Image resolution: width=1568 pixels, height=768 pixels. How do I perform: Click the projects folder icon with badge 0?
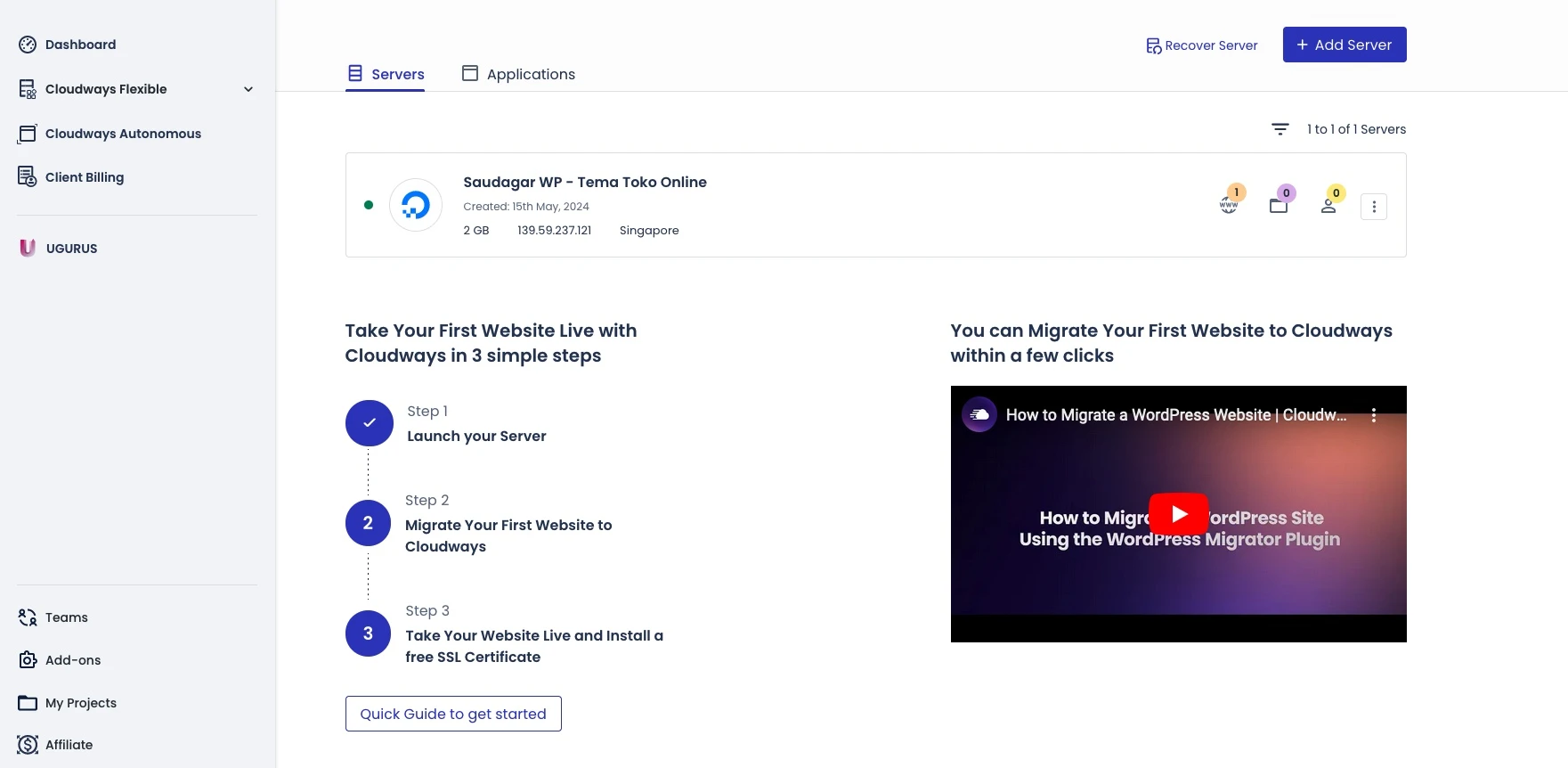1279,206
